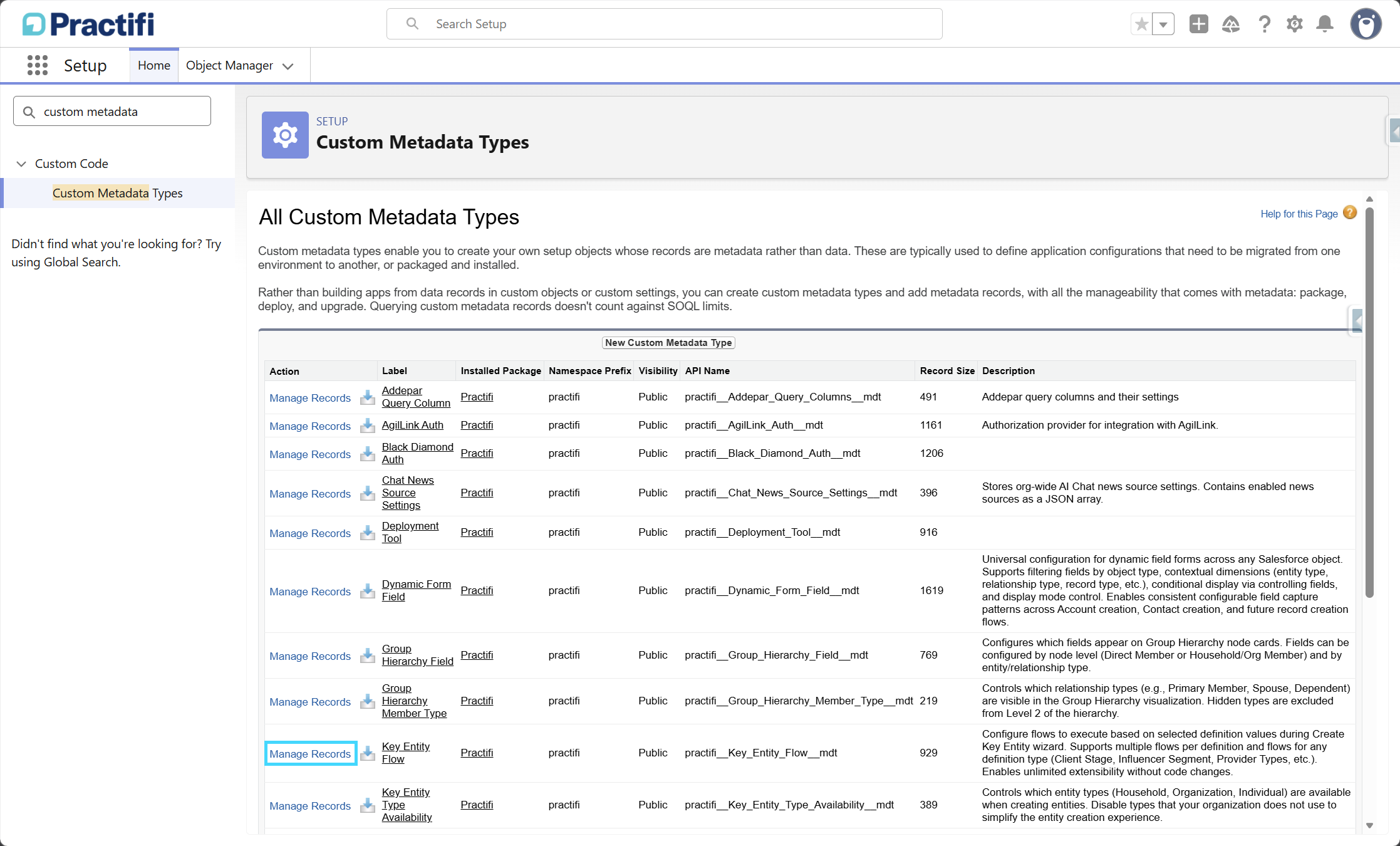
Task: Click the Label column header
Action: coord(395,371)
